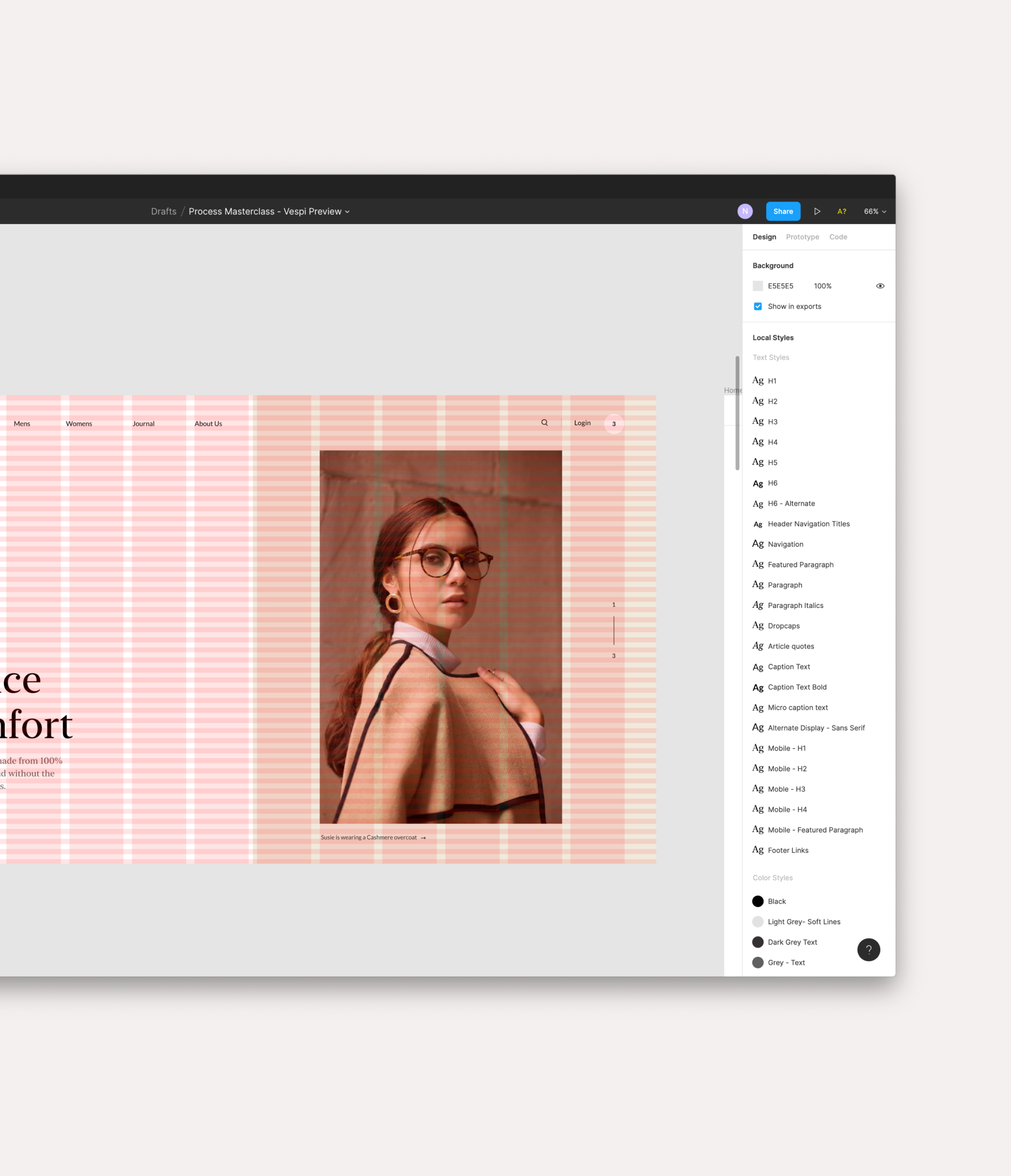1011x1176 pixels.
Task: Select the Paragraph text style
Action: pos(818,585)
